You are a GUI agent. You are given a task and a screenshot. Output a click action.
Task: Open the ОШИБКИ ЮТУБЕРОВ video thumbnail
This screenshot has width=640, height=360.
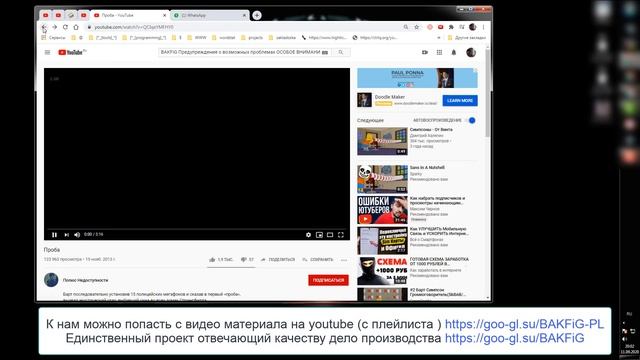382,210
